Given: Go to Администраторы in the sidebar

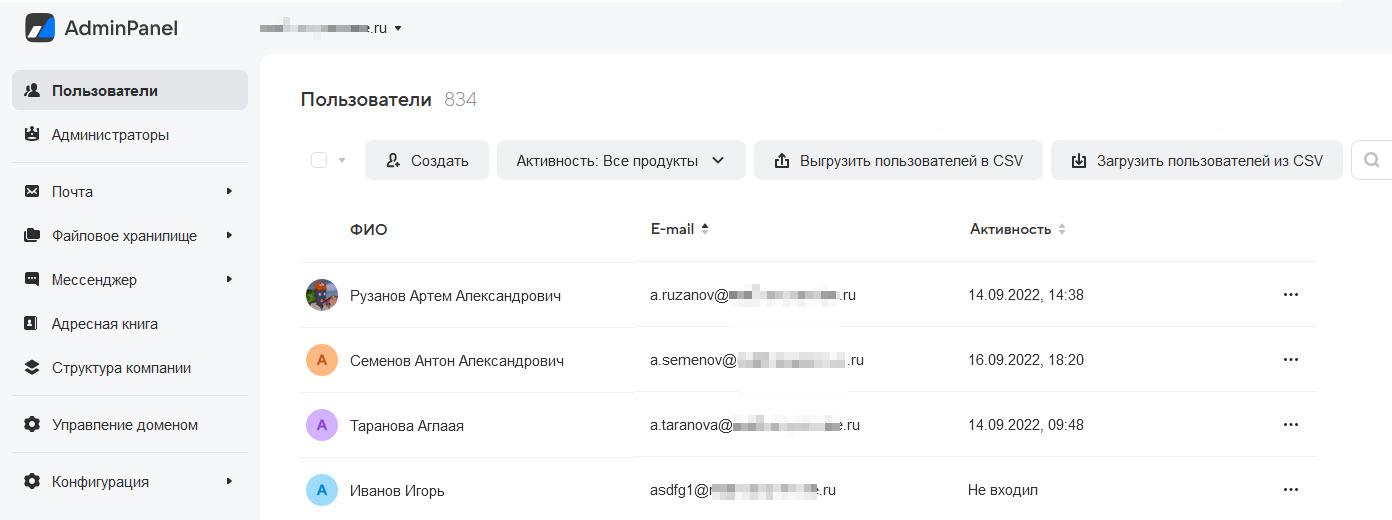Looking at the screenshot, I should point(110,135).
